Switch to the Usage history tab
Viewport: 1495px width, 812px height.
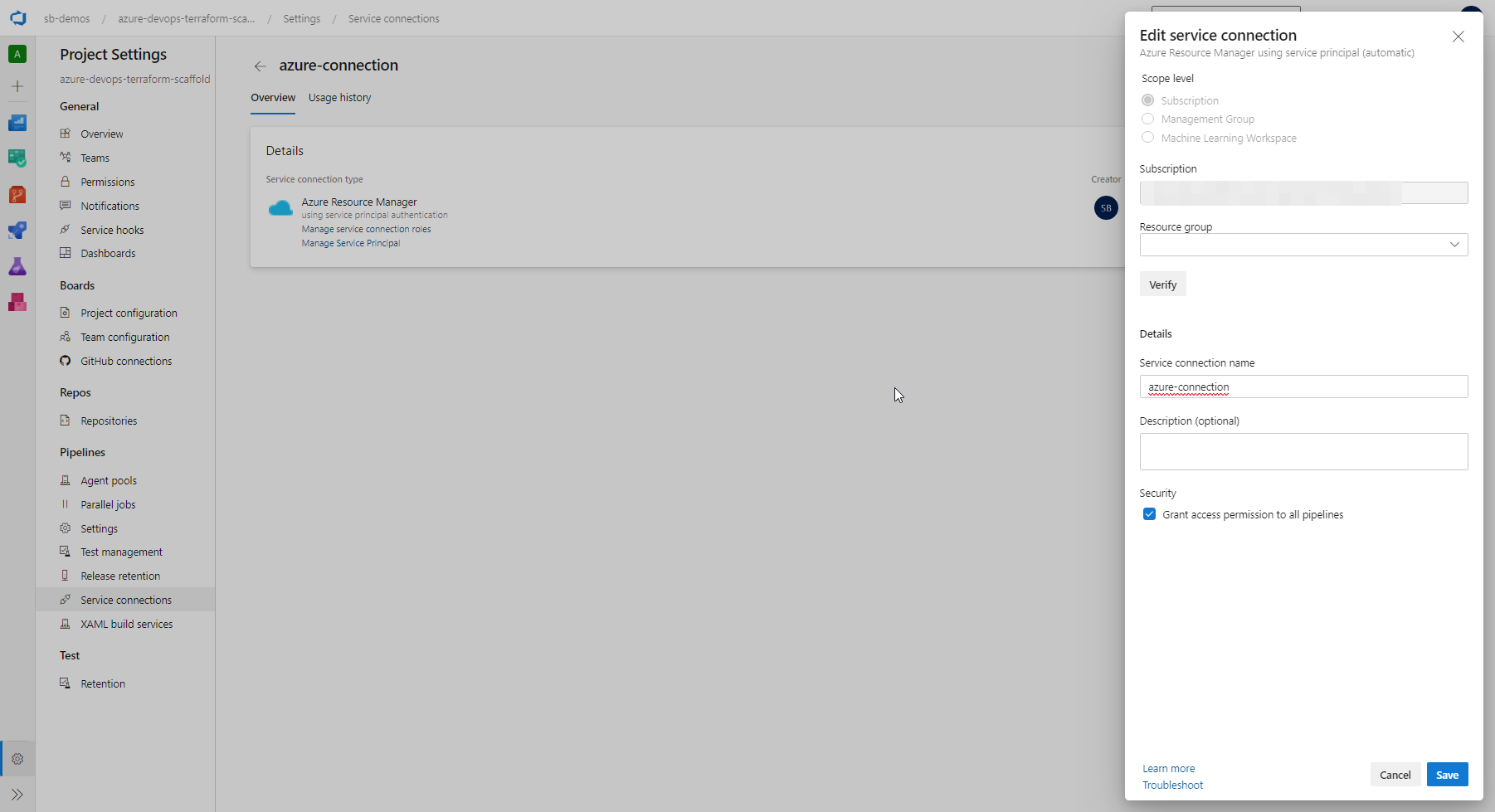[339, 98]
